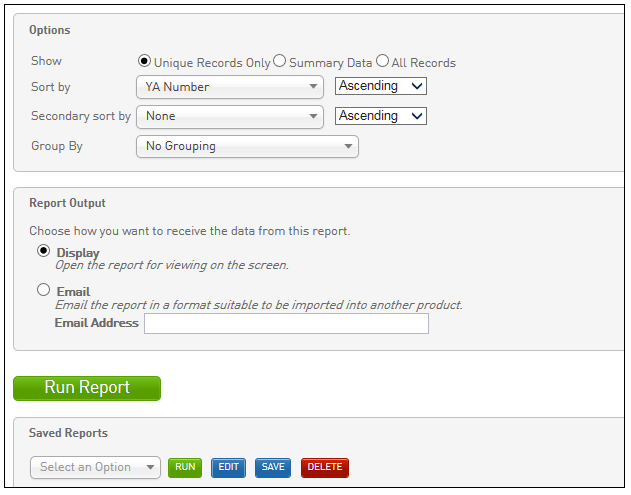This screenshot has width=631, height=495.
Task: Click 'Open the report for viewing' description
Action: pyautogui.click(x=172, y=265)
